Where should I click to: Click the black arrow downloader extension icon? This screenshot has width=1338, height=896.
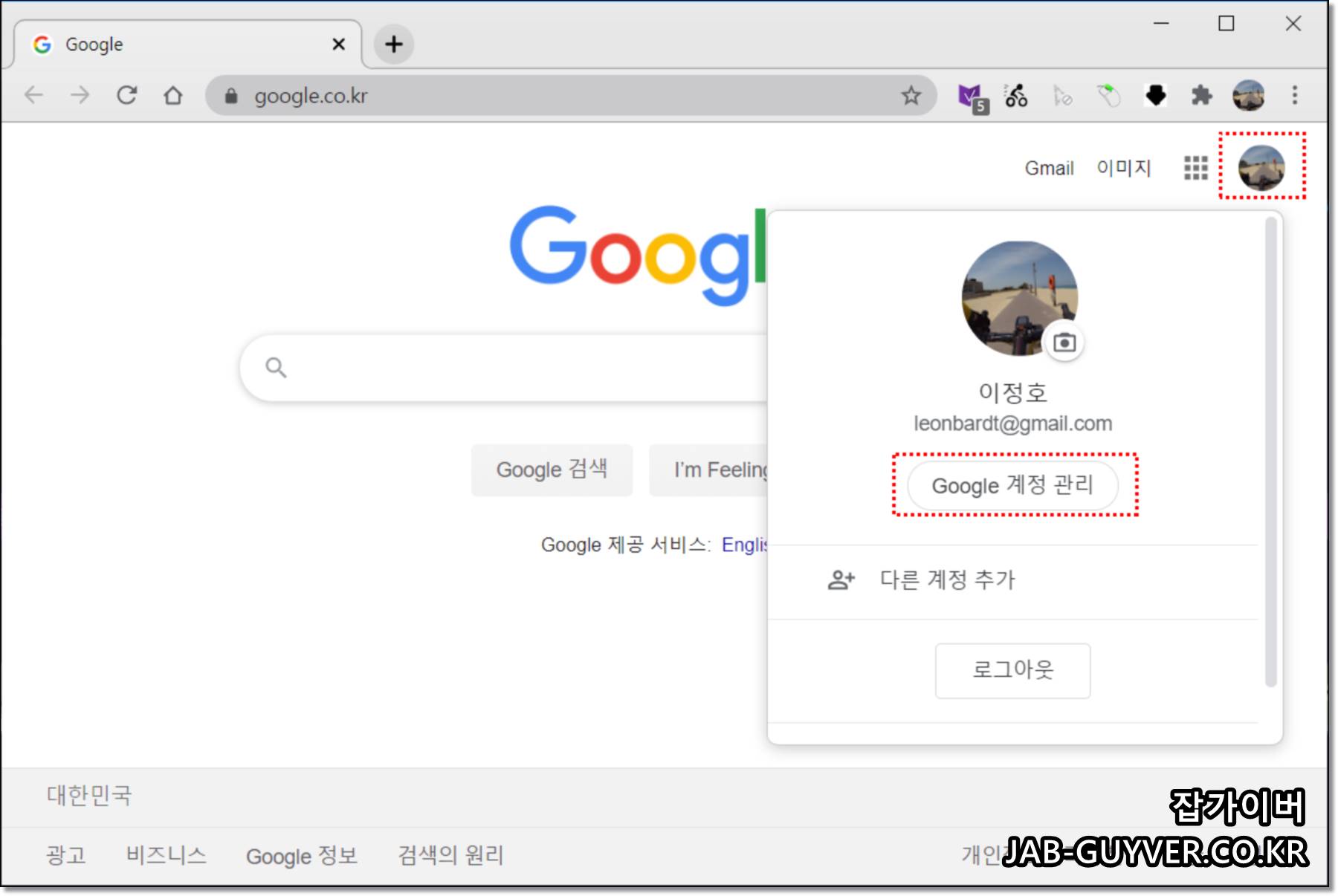click(1155, 95)
